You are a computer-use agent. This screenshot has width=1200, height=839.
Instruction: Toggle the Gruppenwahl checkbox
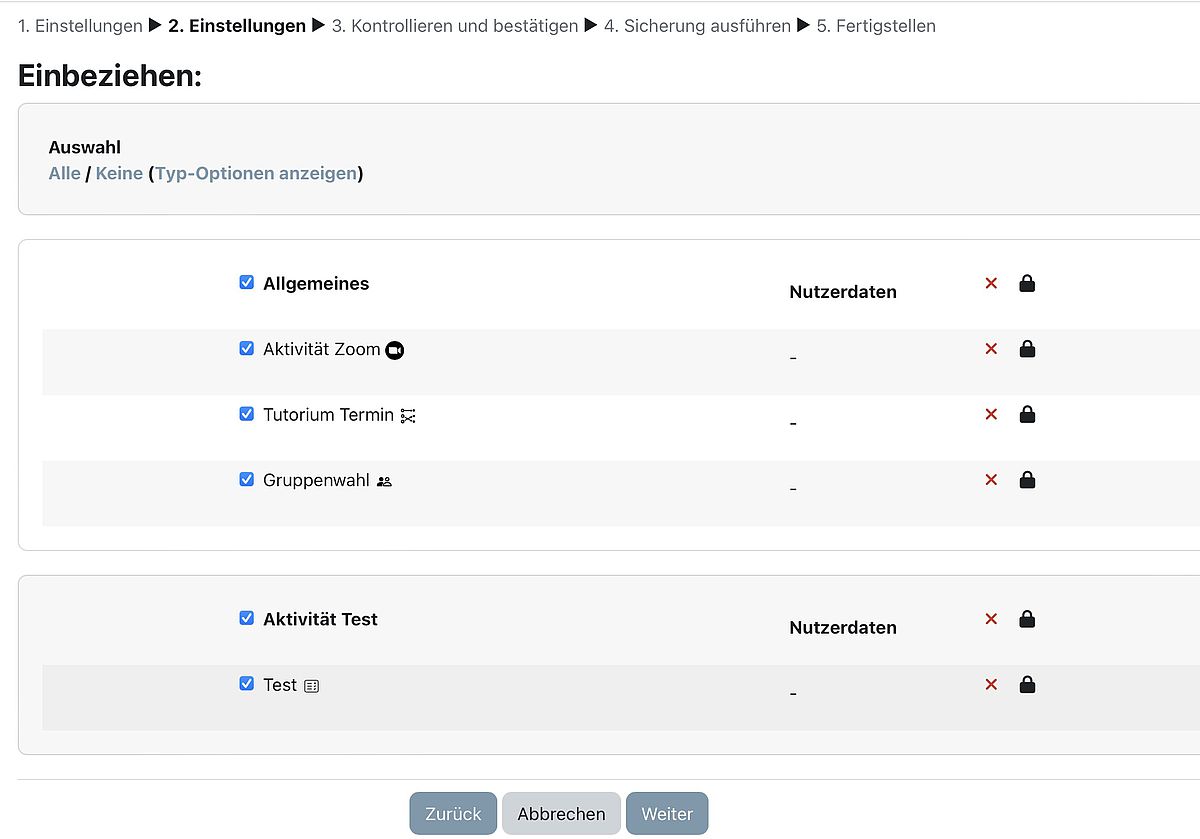point(247,480)
